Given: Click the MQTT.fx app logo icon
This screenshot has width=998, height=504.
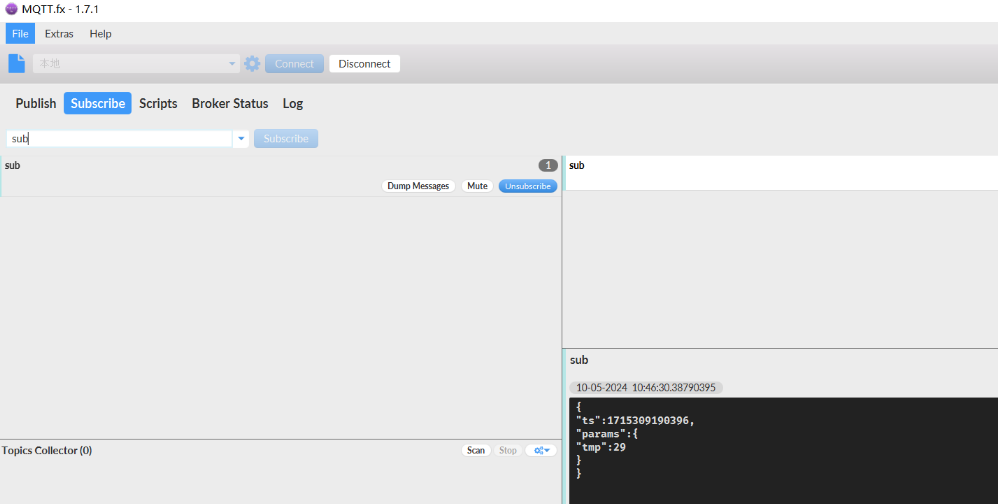Looking at the screenshot, I should [x=11, y=9].
